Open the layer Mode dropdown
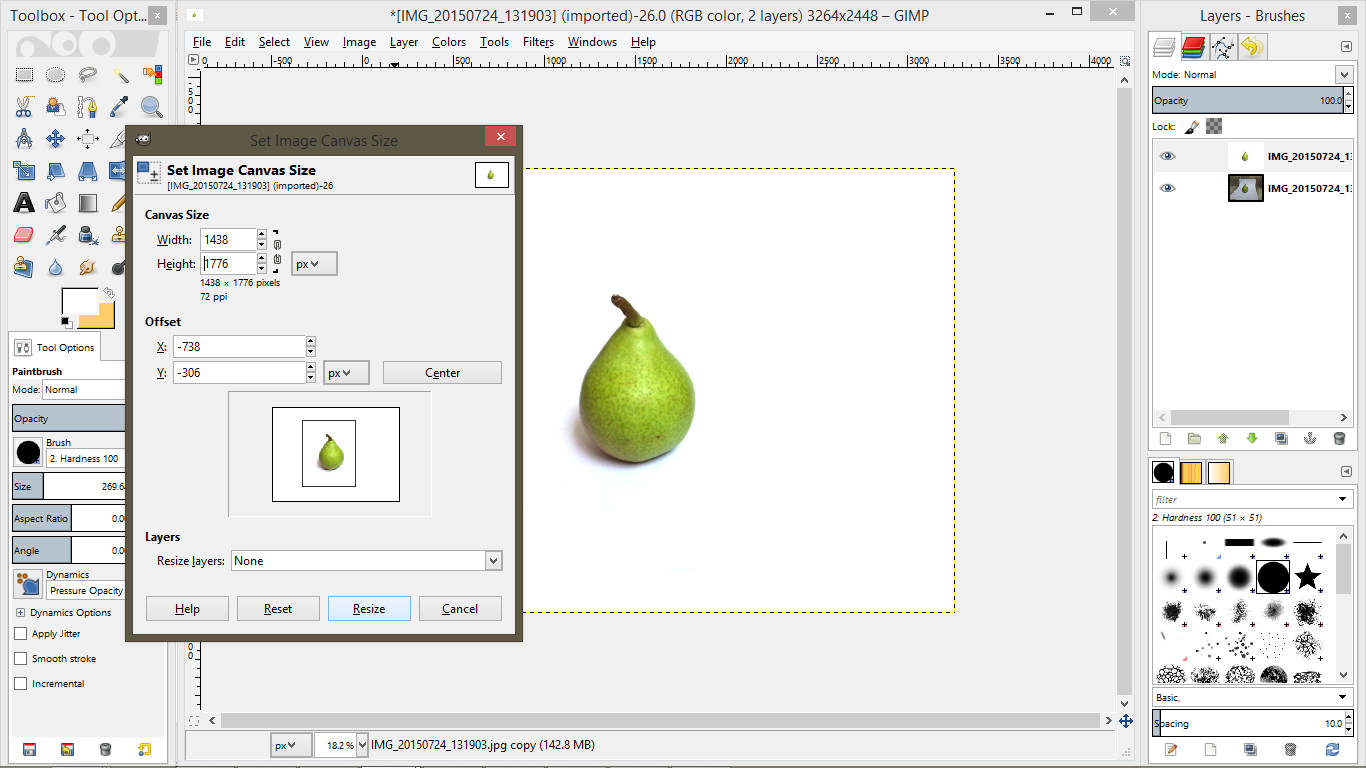This screenshot has width=1366, height=768. [1343, 74]
